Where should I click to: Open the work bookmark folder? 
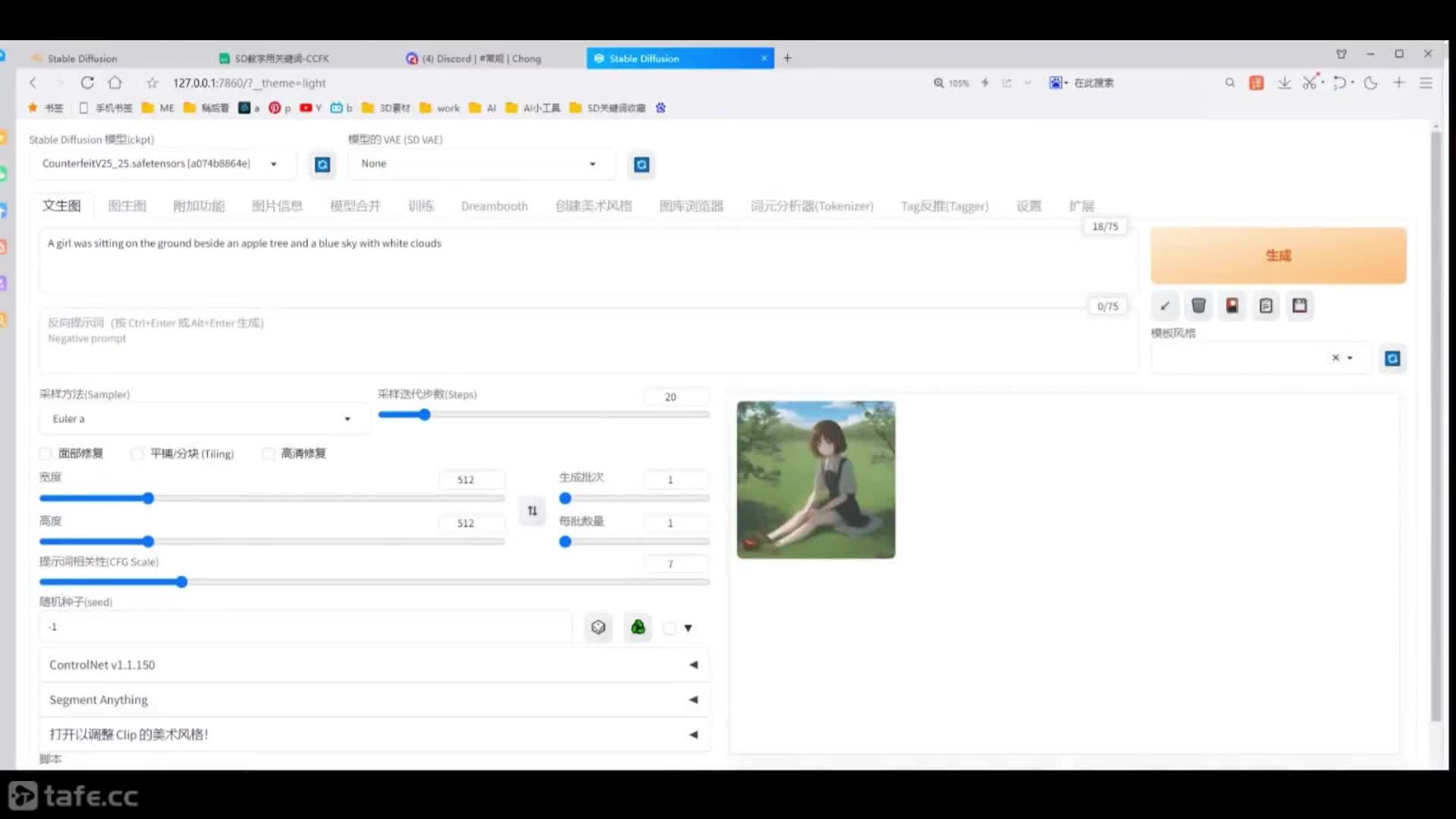pyautogui.click(x=440, y=108)
